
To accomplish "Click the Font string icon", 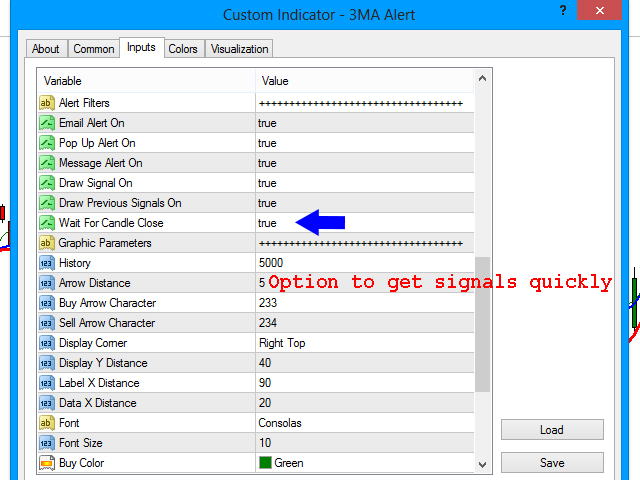I will [47, 423].
